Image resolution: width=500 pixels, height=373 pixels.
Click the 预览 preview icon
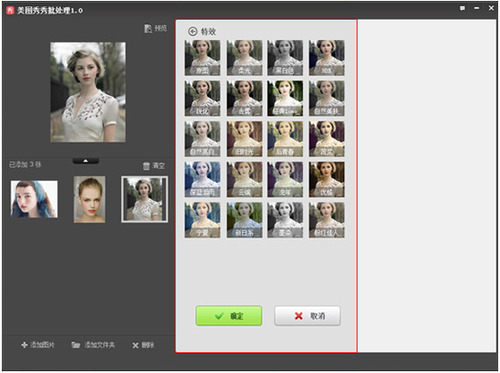(148, 29)
